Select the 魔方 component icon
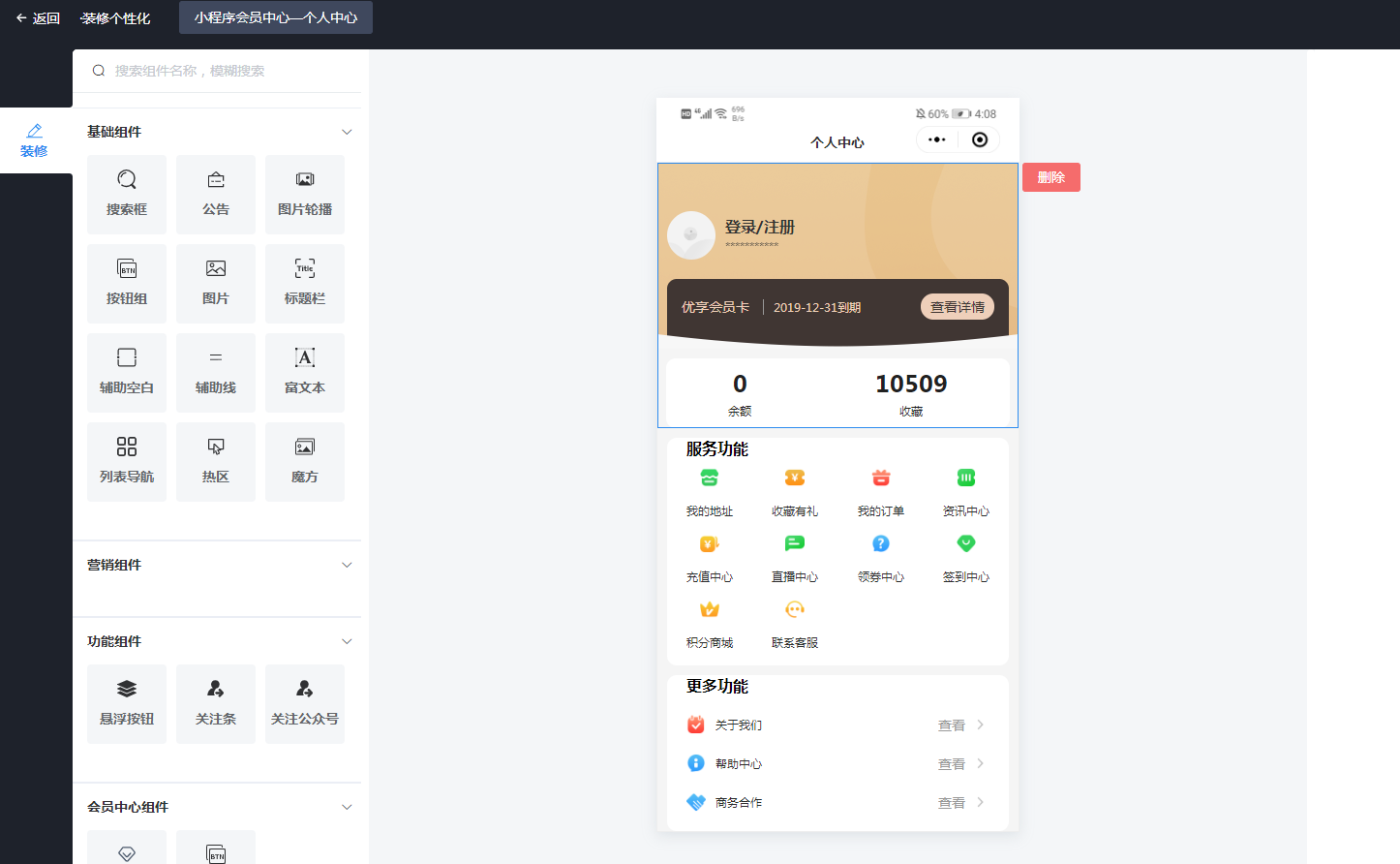The image size is (1400, 864). (304, 461)
